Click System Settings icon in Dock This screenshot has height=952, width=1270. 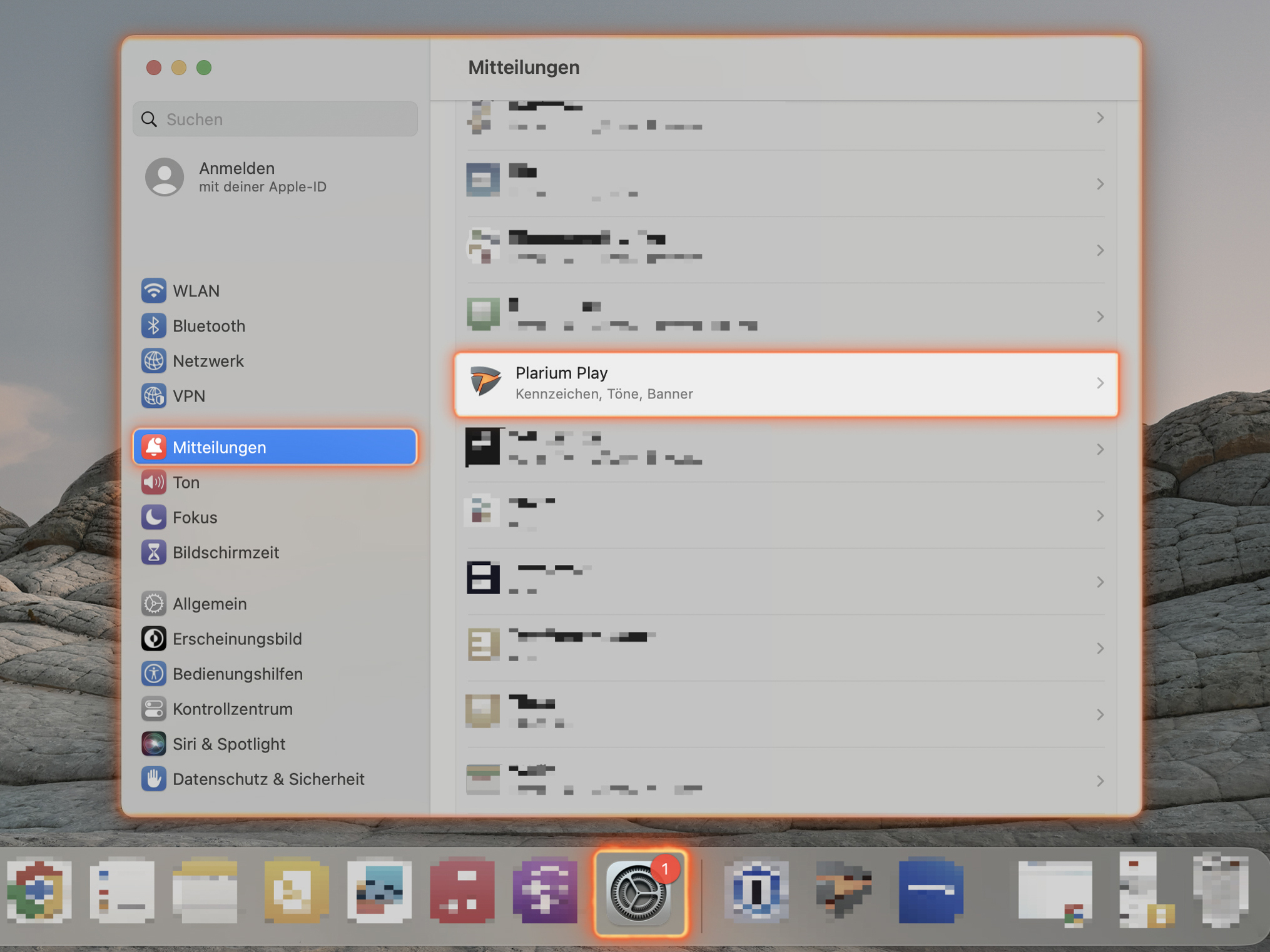pyautogui.click(x=639, y=893)
